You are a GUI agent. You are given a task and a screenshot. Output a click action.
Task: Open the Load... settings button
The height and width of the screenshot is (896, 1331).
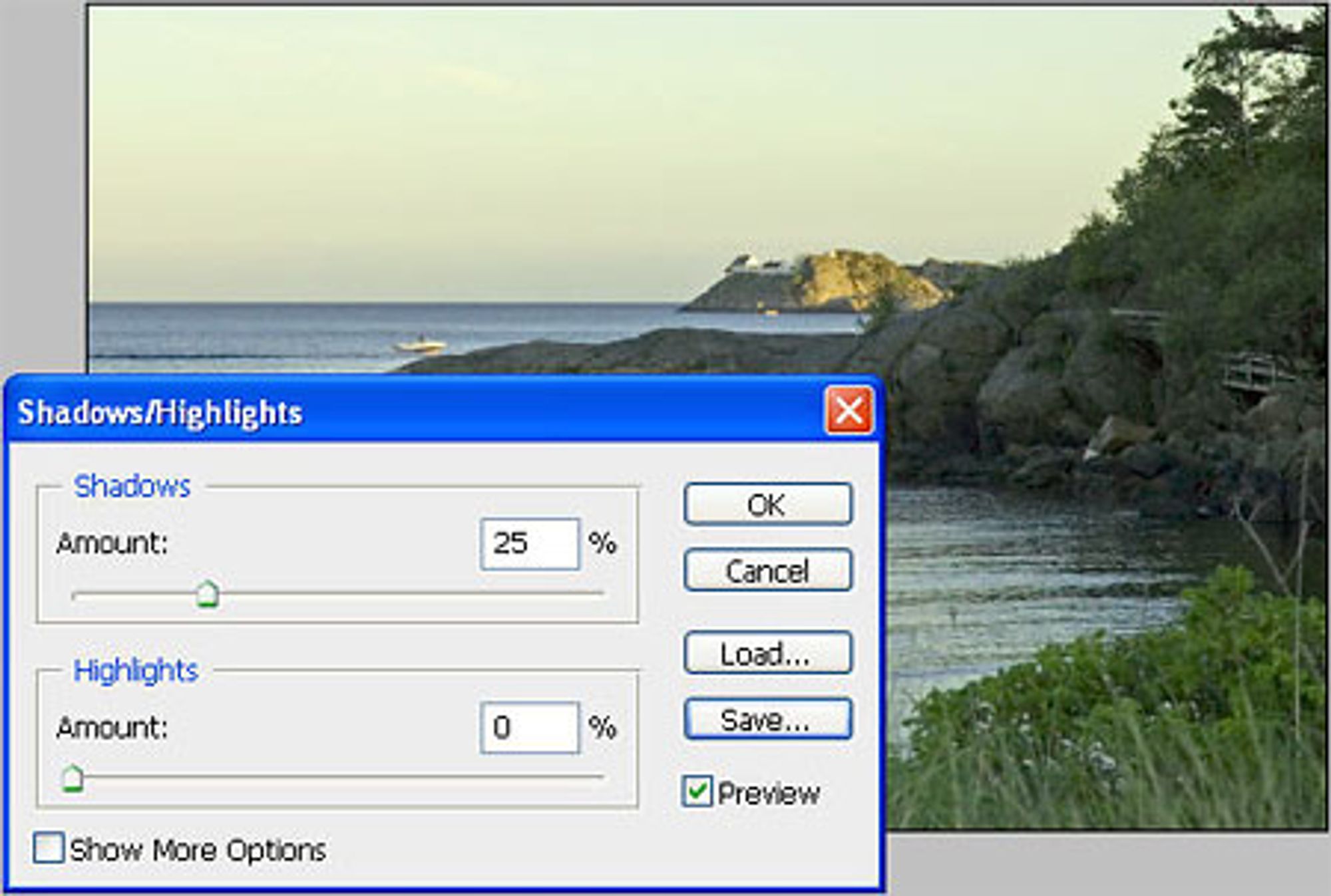[x=767, y=653]
